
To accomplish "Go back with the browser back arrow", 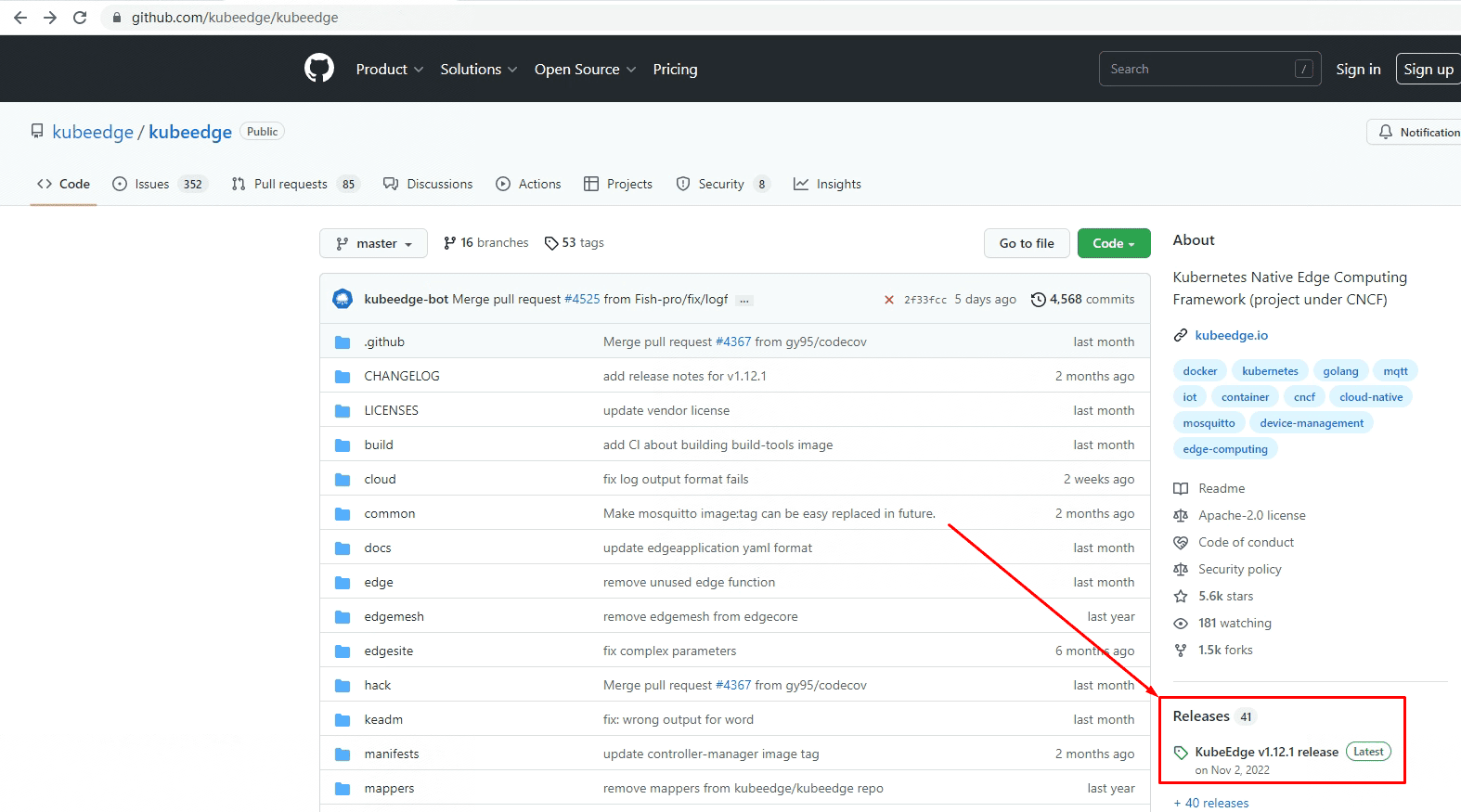I will pos(20,18).
